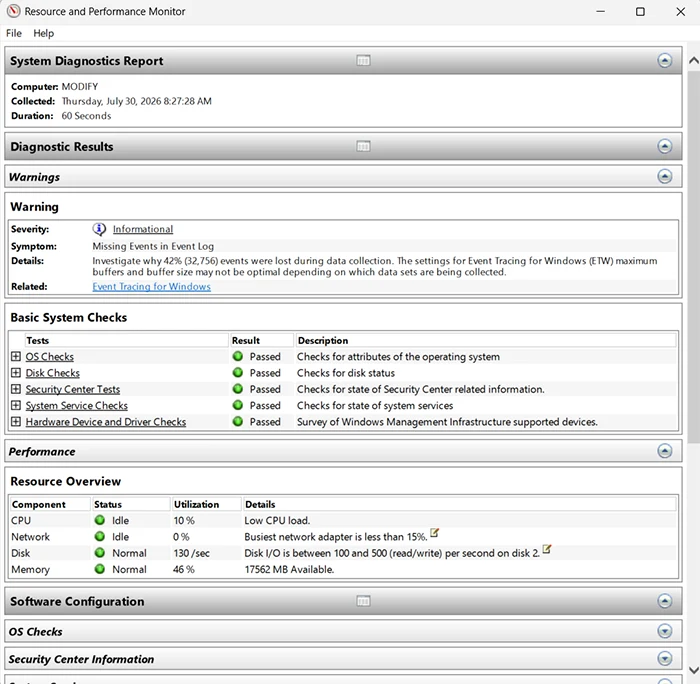The height and width of the screenshot is (684, 700).
Task: Click the '60 Seconds' duration value
Action: (x=86, y=116)
